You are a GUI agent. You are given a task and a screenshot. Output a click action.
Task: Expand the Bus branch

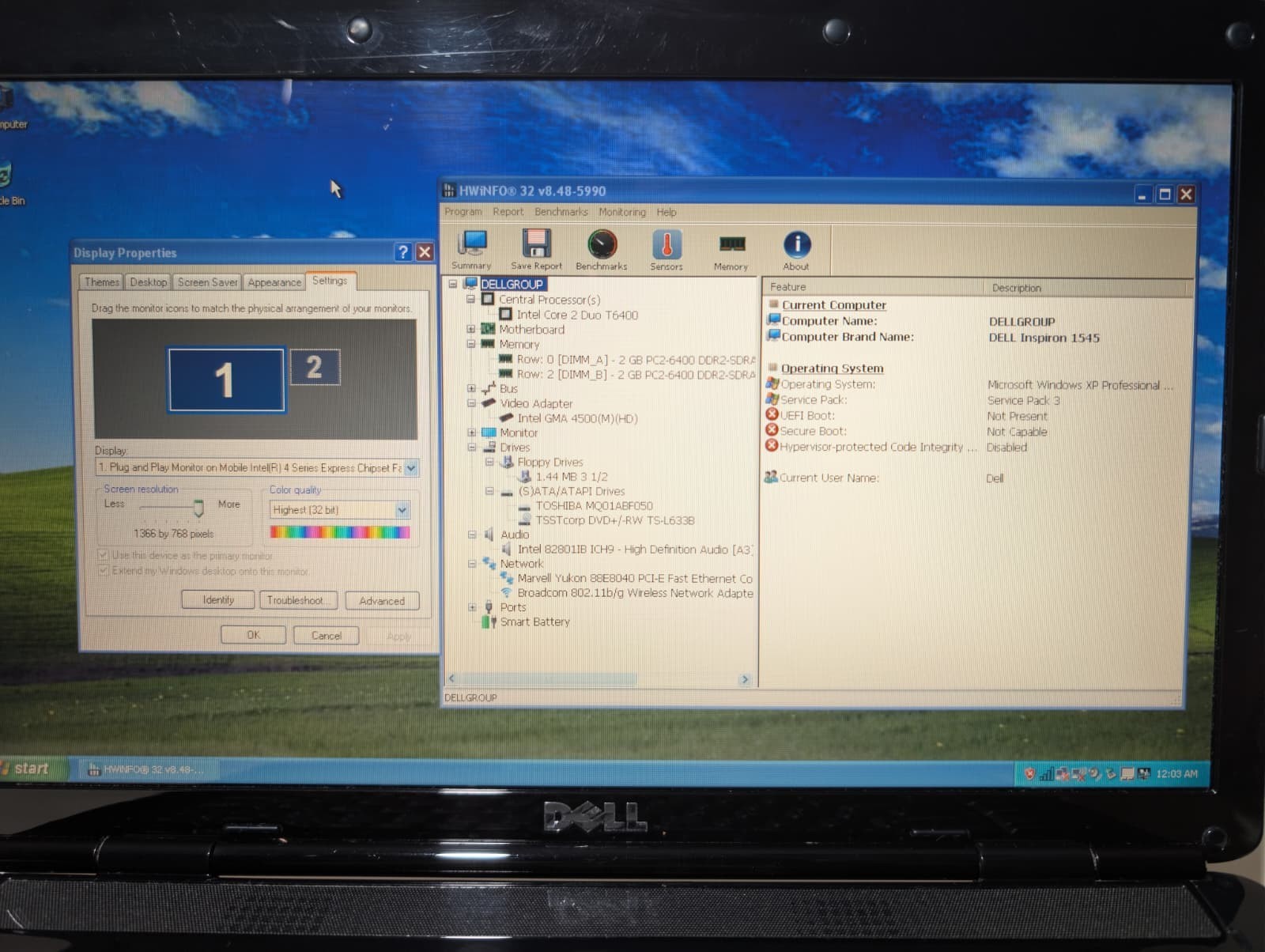[x=471, y=388]
